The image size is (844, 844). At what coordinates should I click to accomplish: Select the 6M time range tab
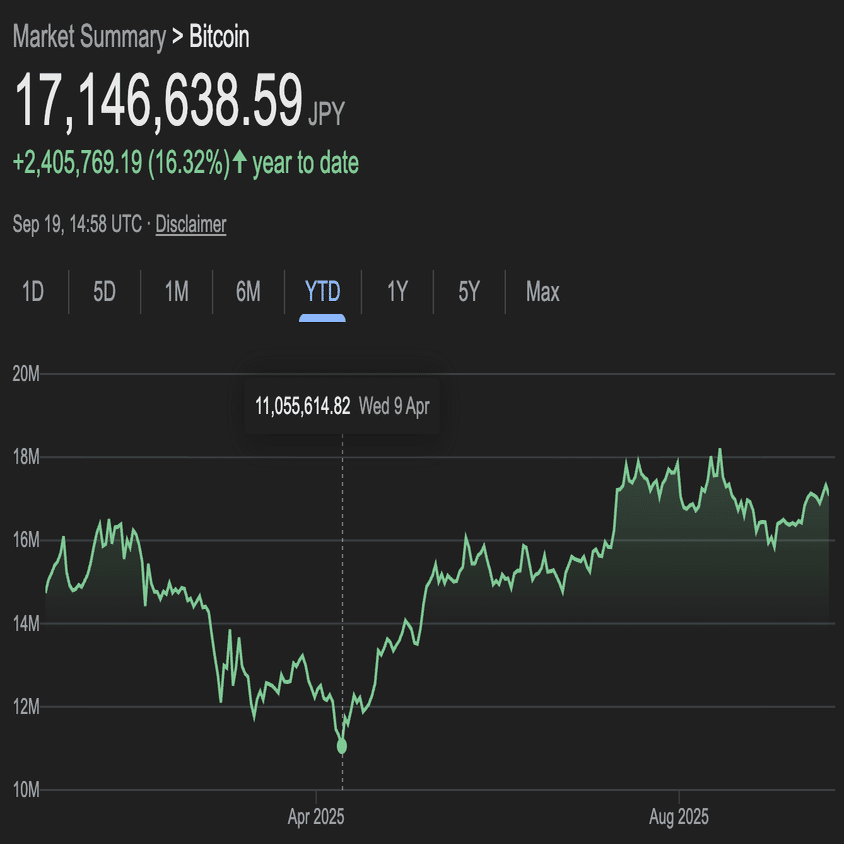click(x=249, y=292)
